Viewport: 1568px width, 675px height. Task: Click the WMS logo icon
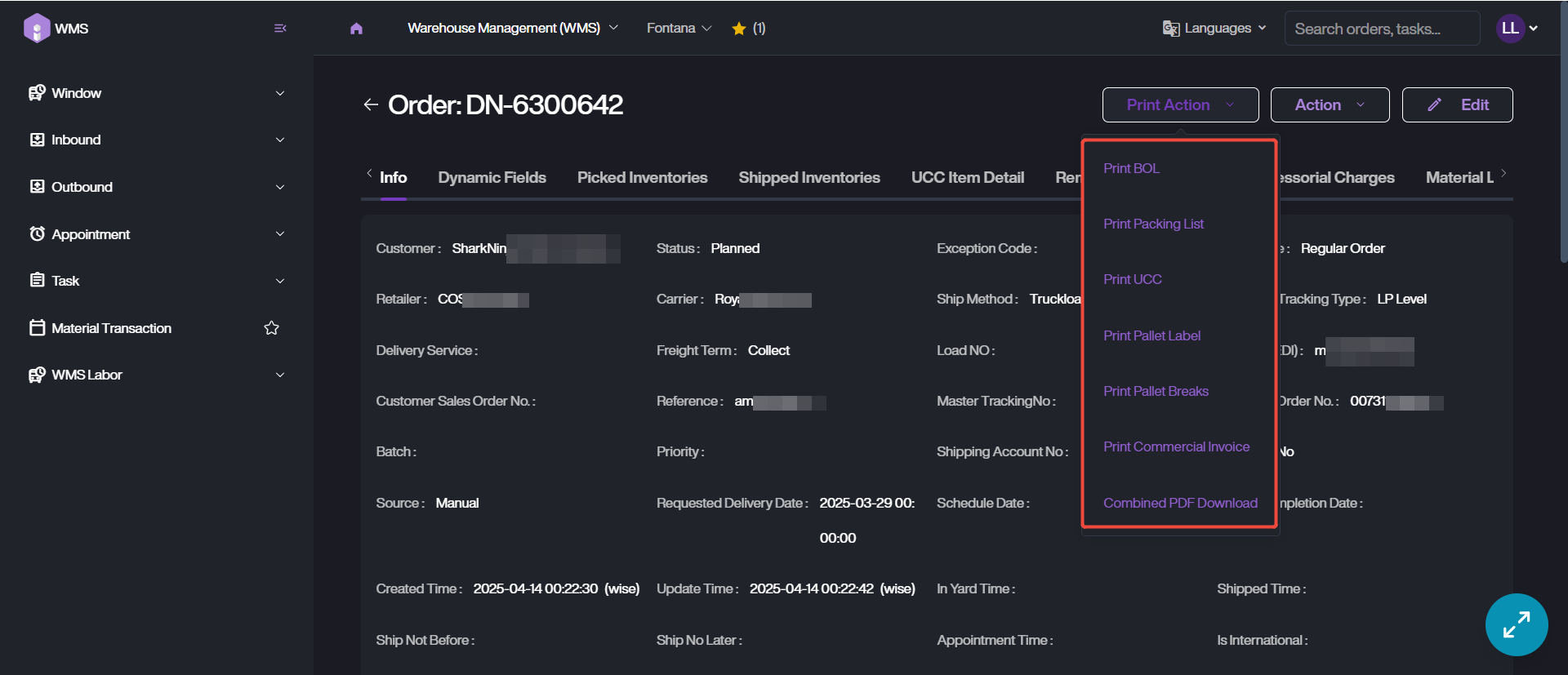pyautogui.click(x=37, y=28)
